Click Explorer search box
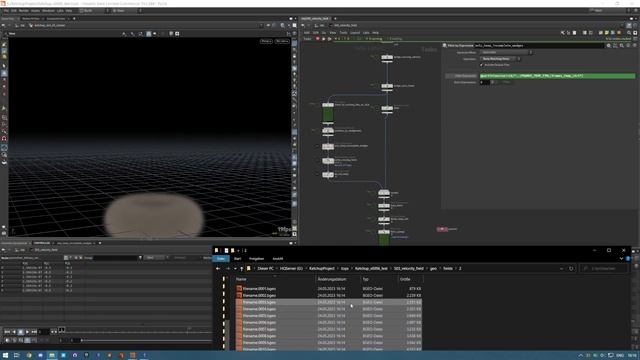 [x=603, y=269]
